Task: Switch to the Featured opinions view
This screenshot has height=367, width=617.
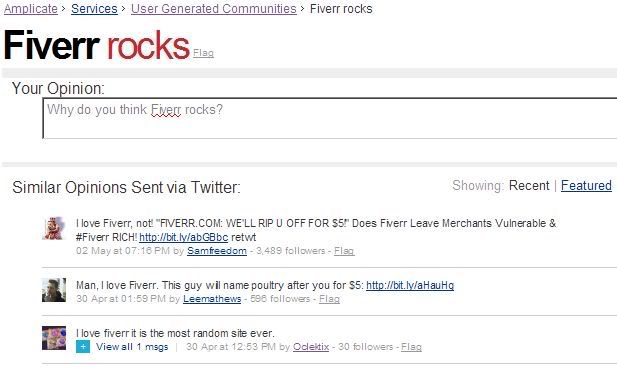Action: click(x=586, y=185)
